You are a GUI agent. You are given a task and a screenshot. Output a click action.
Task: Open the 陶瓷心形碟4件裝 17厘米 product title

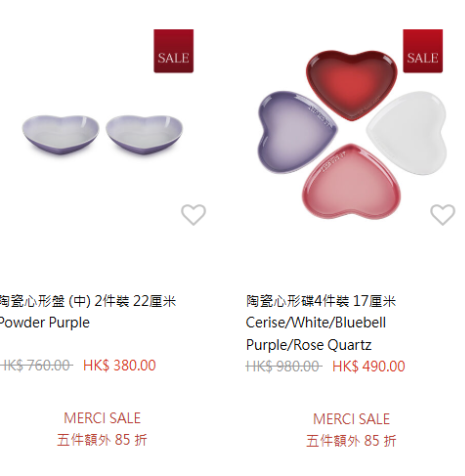(x=321, y=301)
